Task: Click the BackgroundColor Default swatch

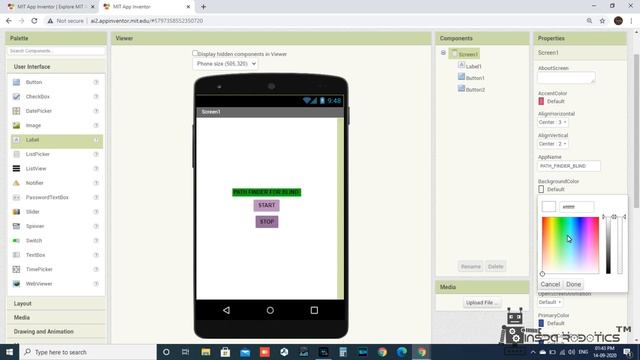Action: (541, 189)
